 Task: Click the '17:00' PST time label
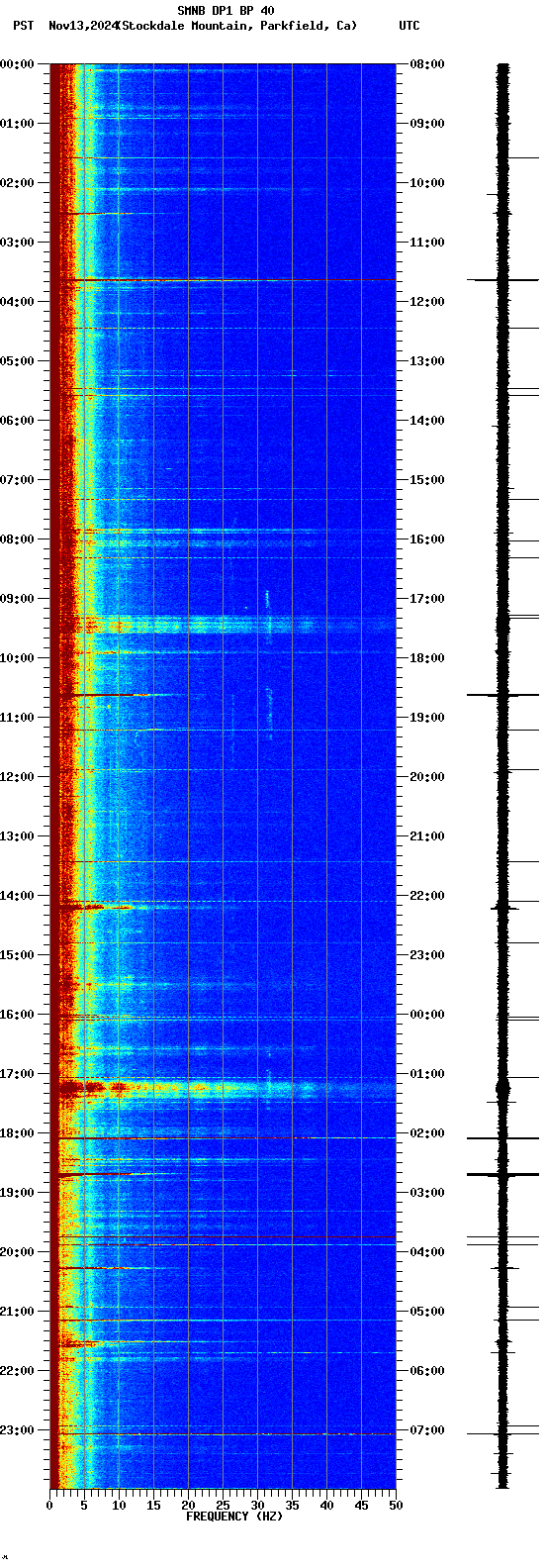point(18,1074)
